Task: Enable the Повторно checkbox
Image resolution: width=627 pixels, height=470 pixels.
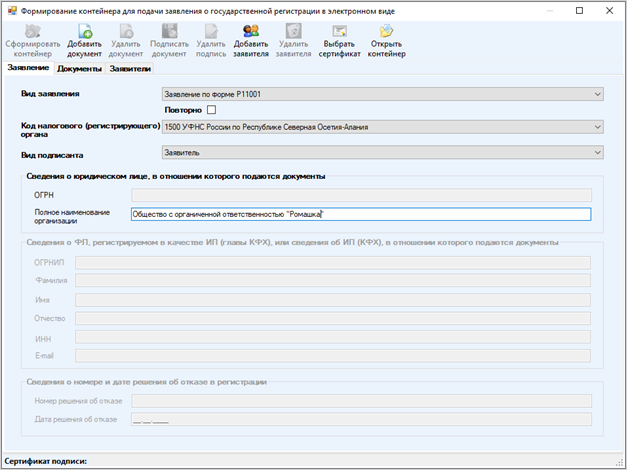Action: click(x=210, y=109)
